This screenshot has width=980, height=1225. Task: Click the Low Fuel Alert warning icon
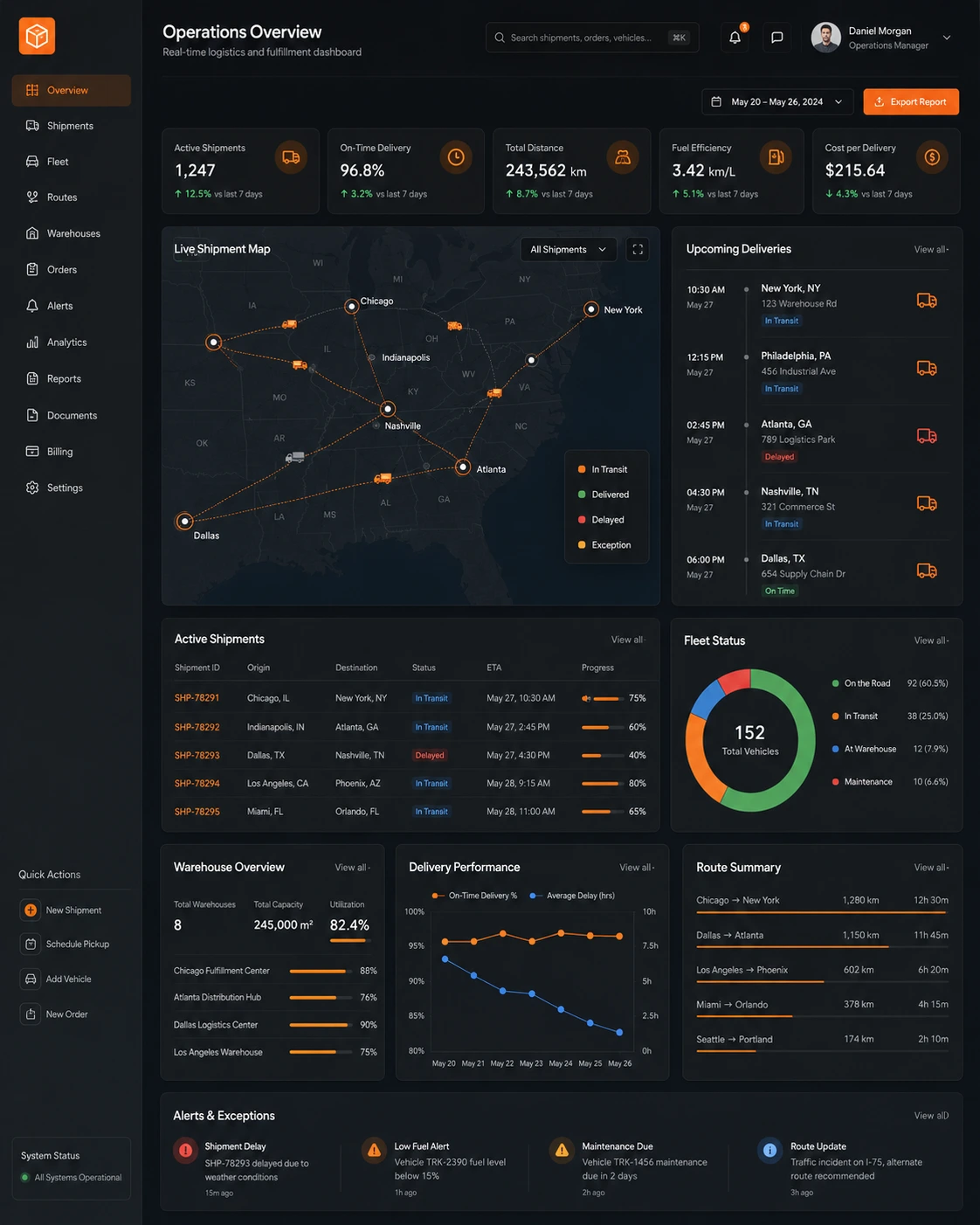374,1150
